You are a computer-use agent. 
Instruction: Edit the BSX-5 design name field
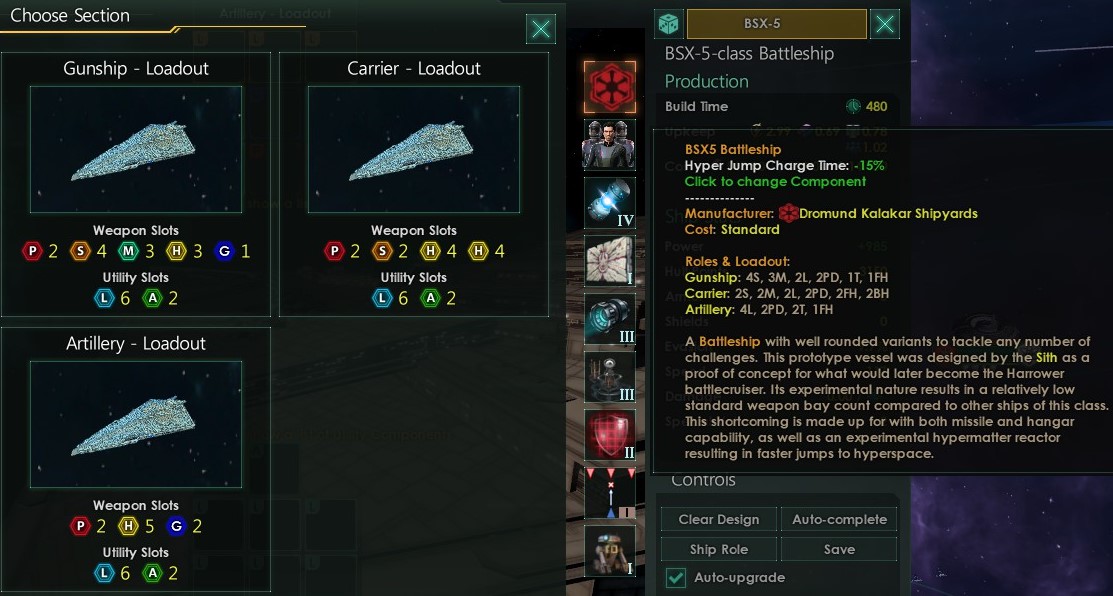(x=777, y=24)
